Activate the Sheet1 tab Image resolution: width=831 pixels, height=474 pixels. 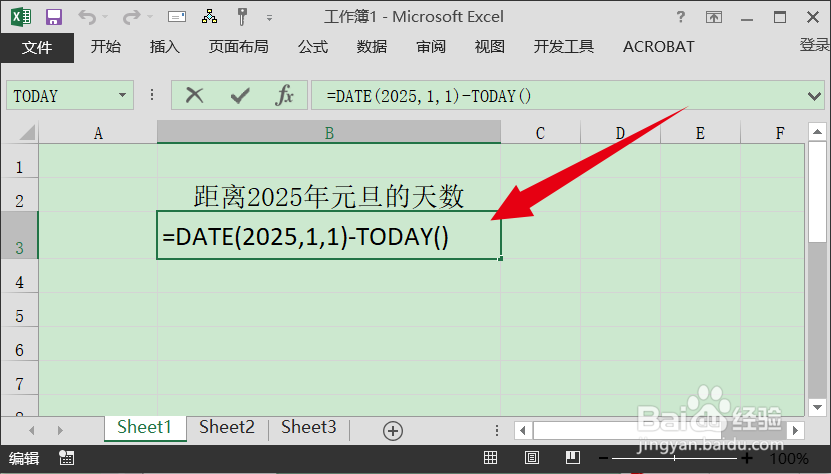pyautogui.click(x=144, y=427)
